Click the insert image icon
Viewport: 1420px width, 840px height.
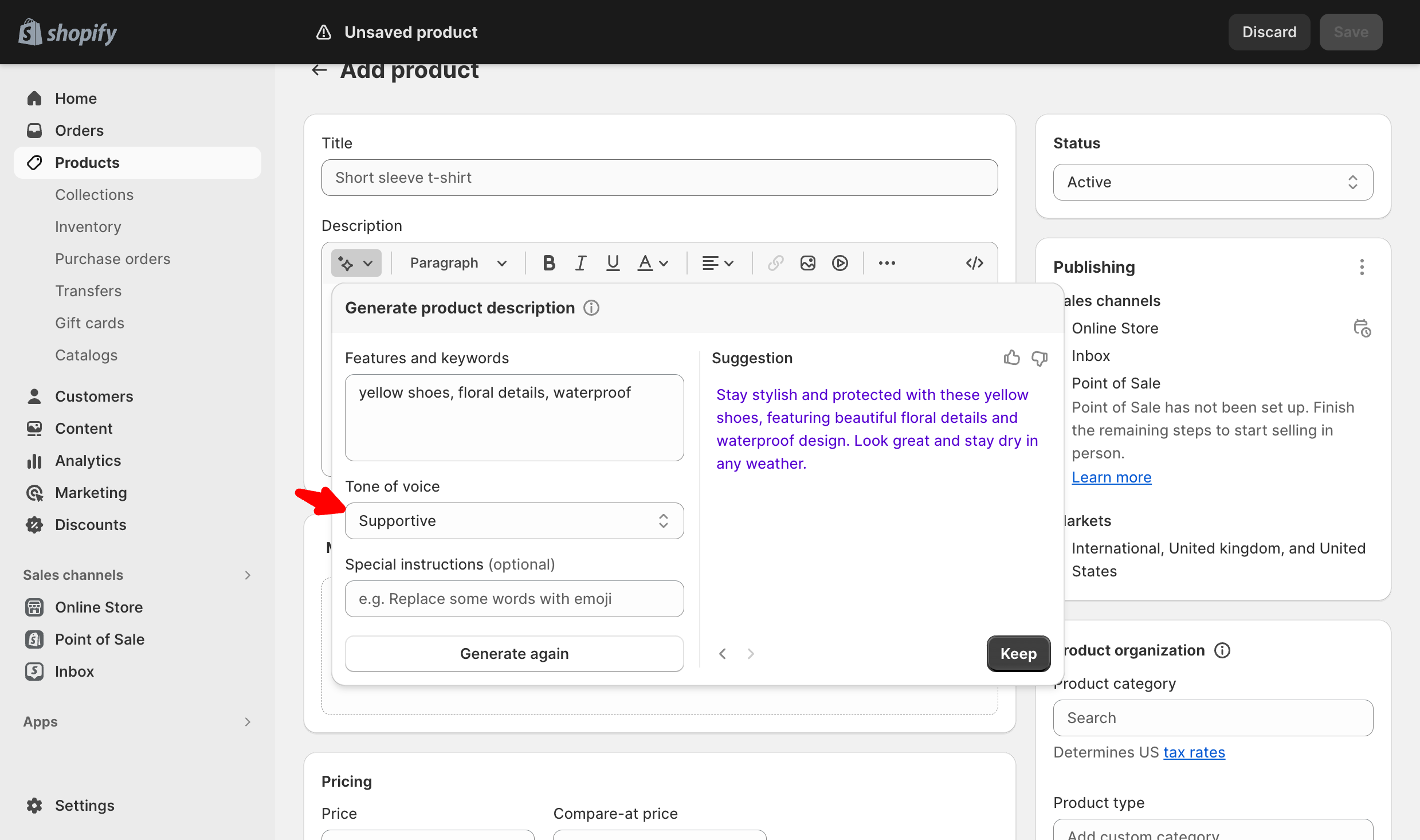coord(807,263)
